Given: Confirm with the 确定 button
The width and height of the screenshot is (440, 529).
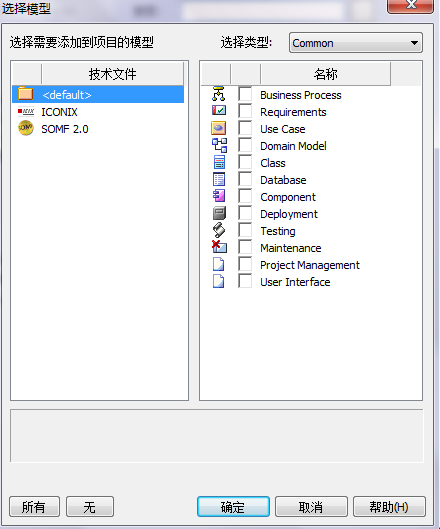Looking at the screenshot, I should [x=233, y=506].
